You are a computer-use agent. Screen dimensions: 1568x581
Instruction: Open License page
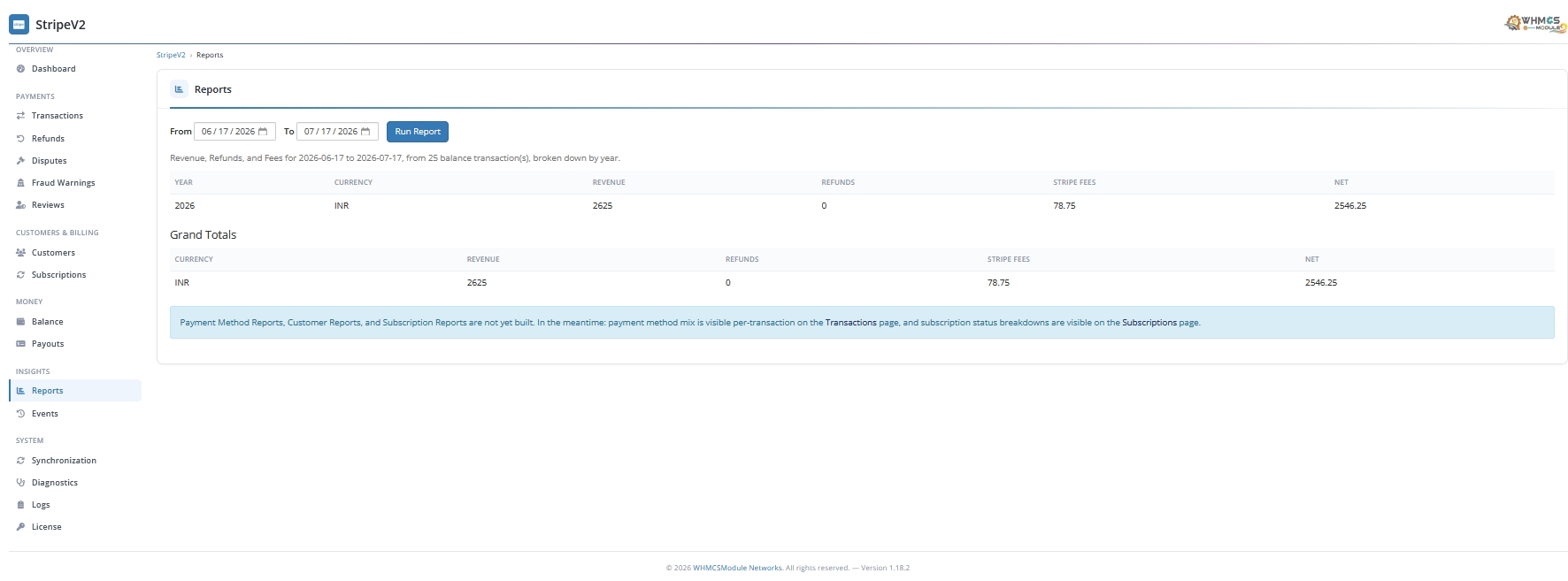(75, 527)
